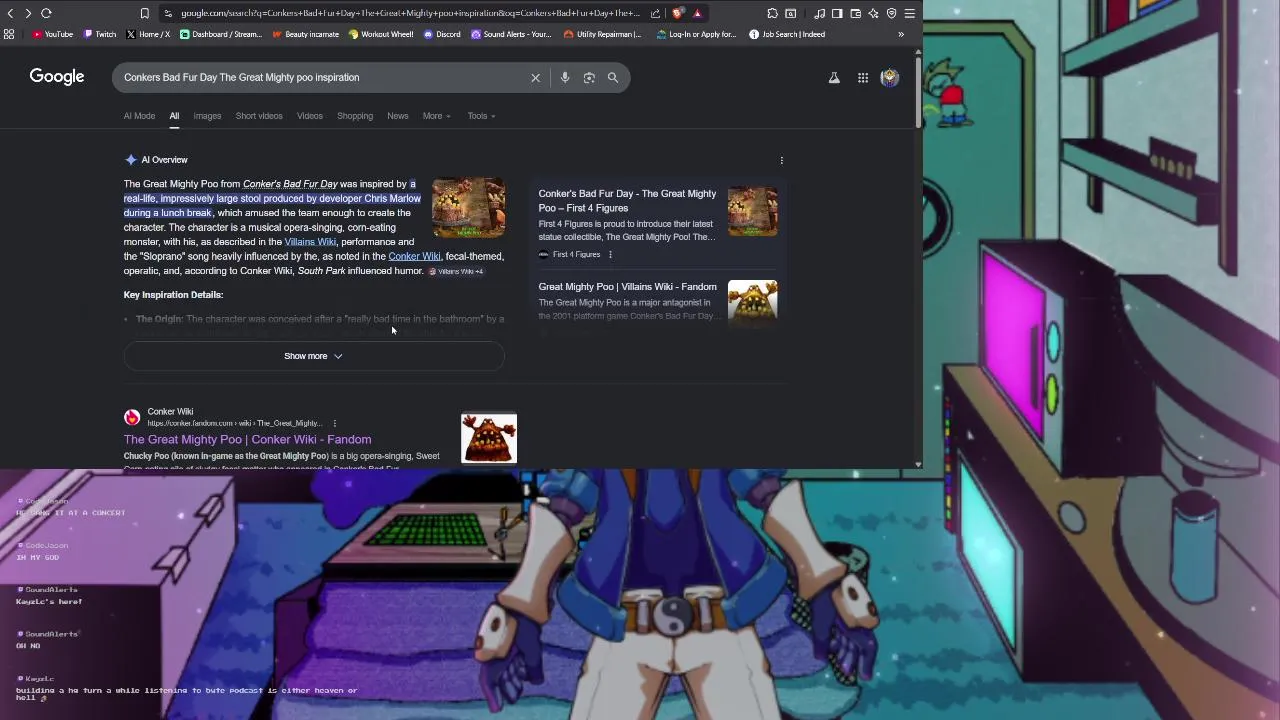Reload the page with the refresh icon
This screenshot has width=1280, height=720.
(46, 13)
